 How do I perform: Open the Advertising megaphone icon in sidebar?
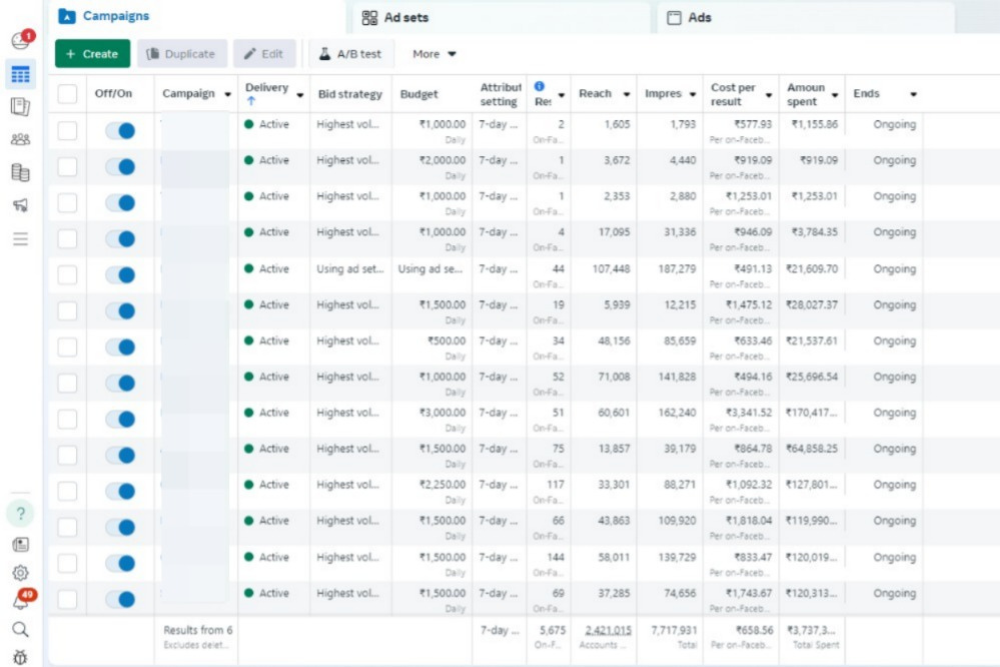click(x=20, y=205)
